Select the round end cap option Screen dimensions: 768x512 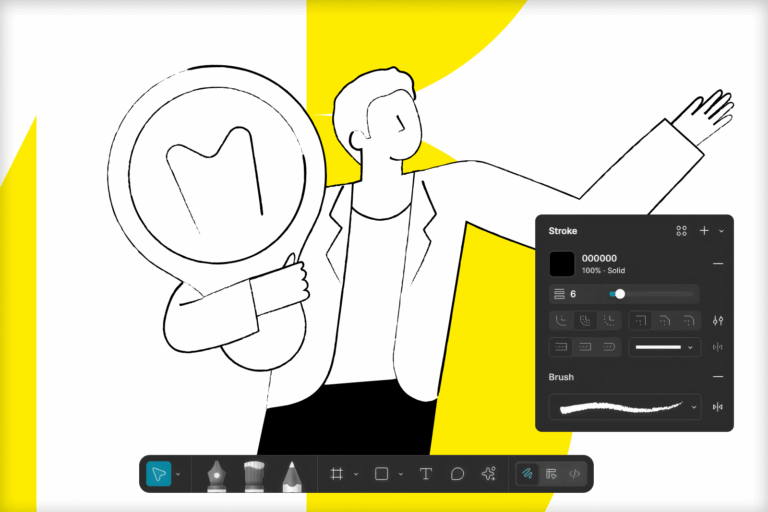coord(609,347)
